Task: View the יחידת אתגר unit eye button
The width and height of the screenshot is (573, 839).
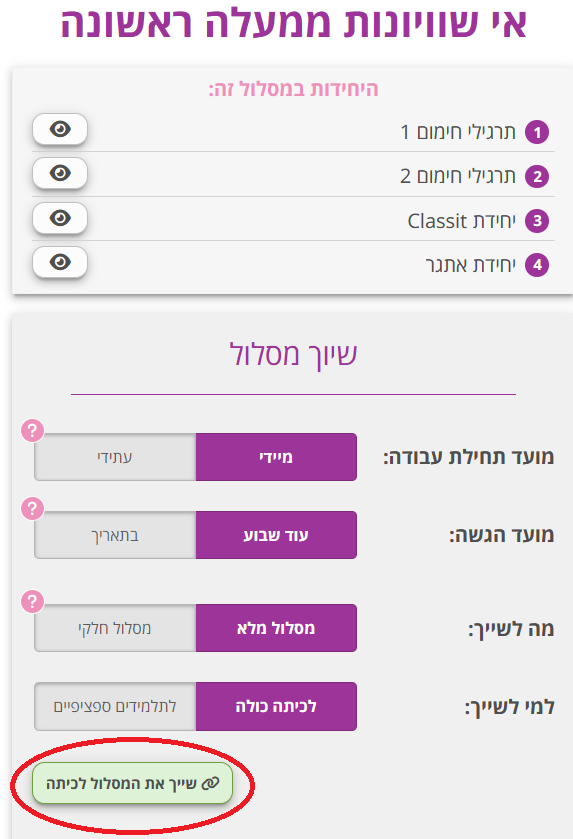Action: coord(60,262)
